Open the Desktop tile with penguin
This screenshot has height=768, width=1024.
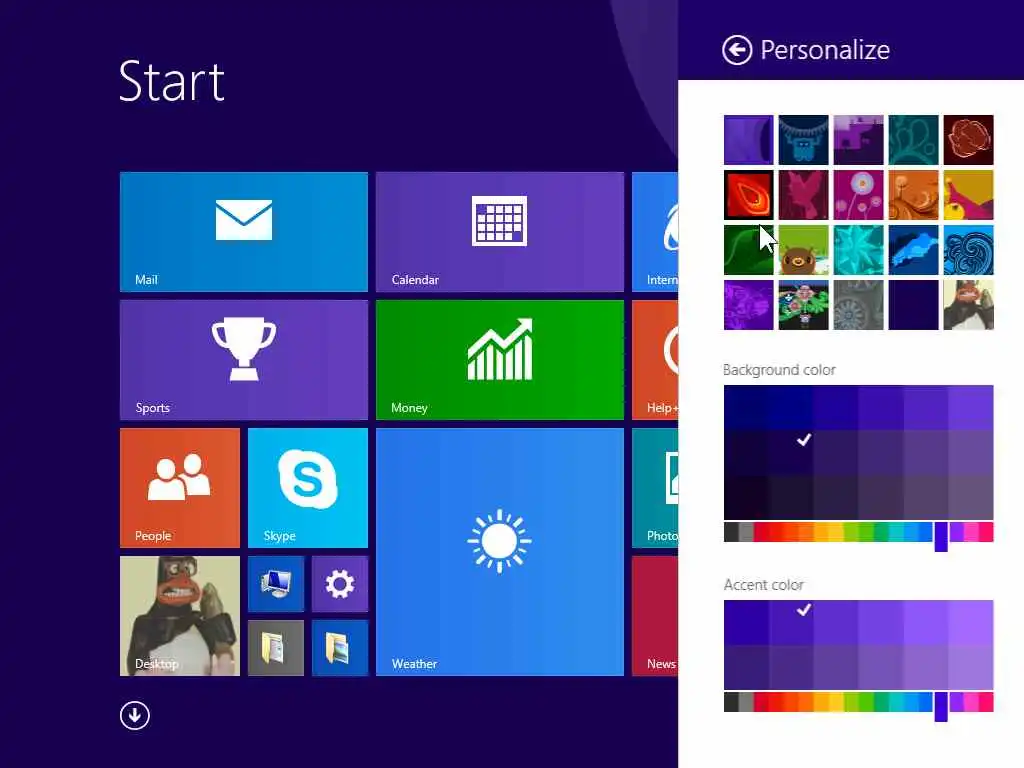180,616
